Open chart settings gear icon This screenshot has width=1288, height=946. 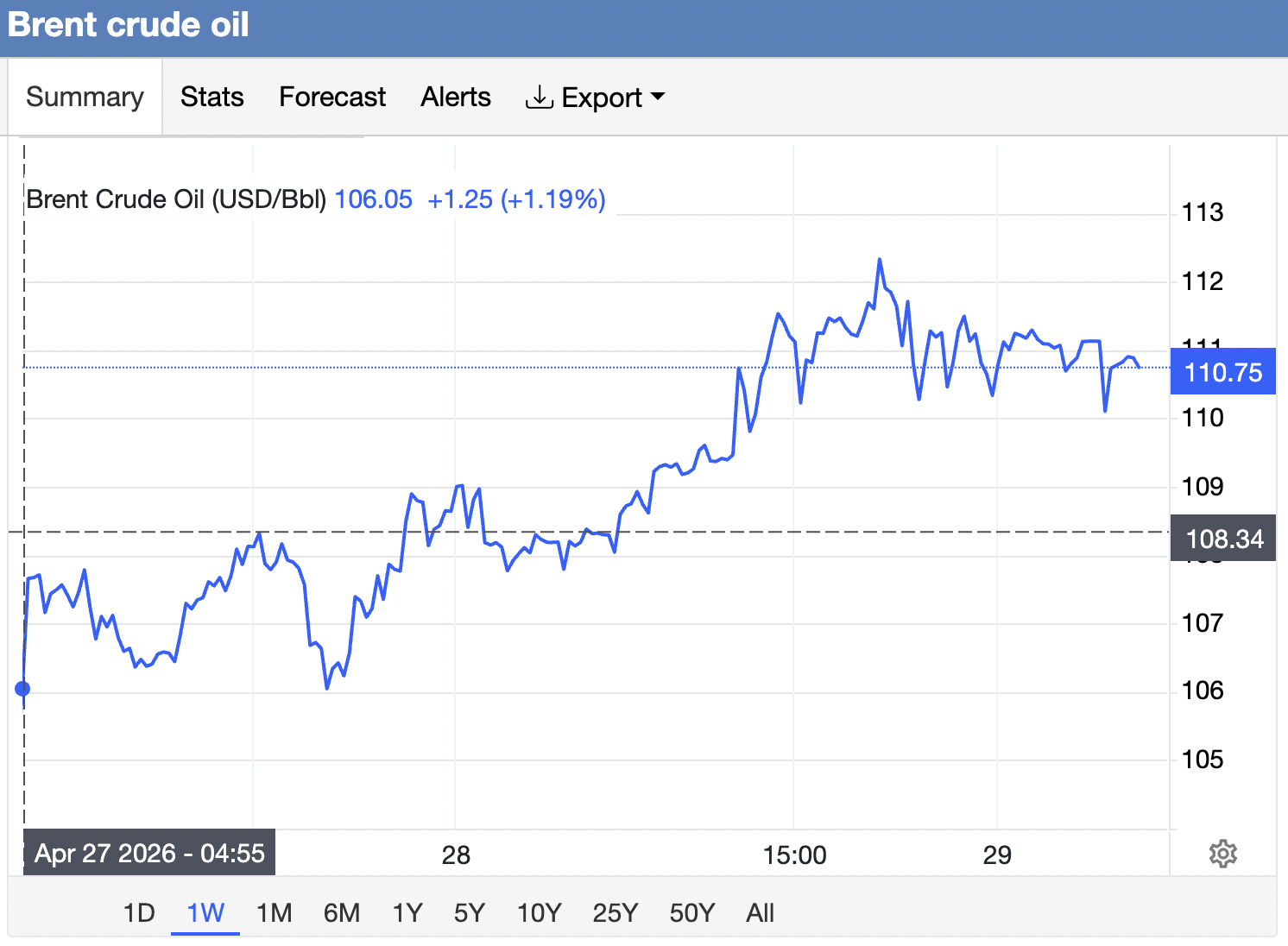click(1222, 854)
